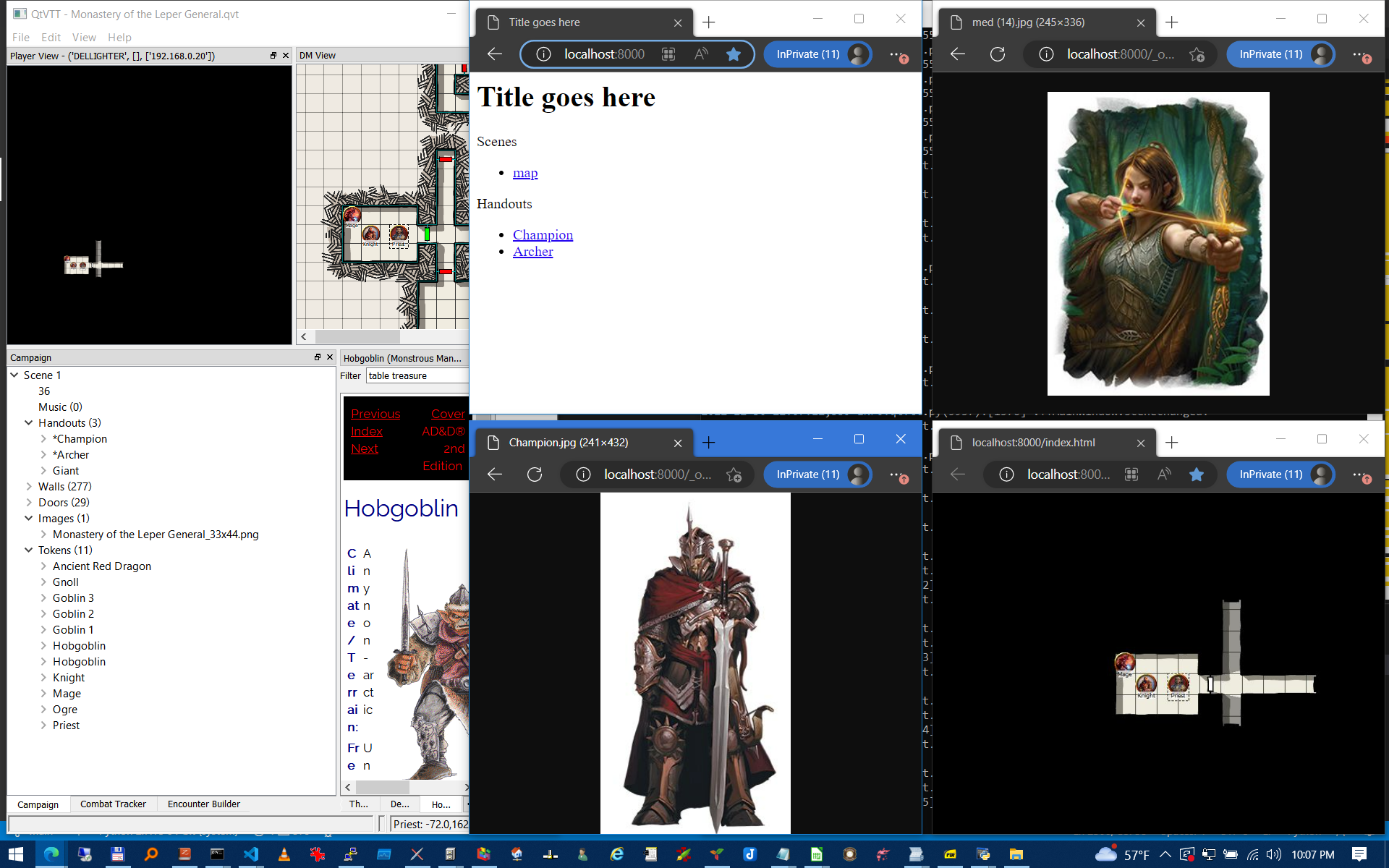Collapse Images (1) tree node
This screenshot has height=868, width=1389.
click(x=29, y=519)
